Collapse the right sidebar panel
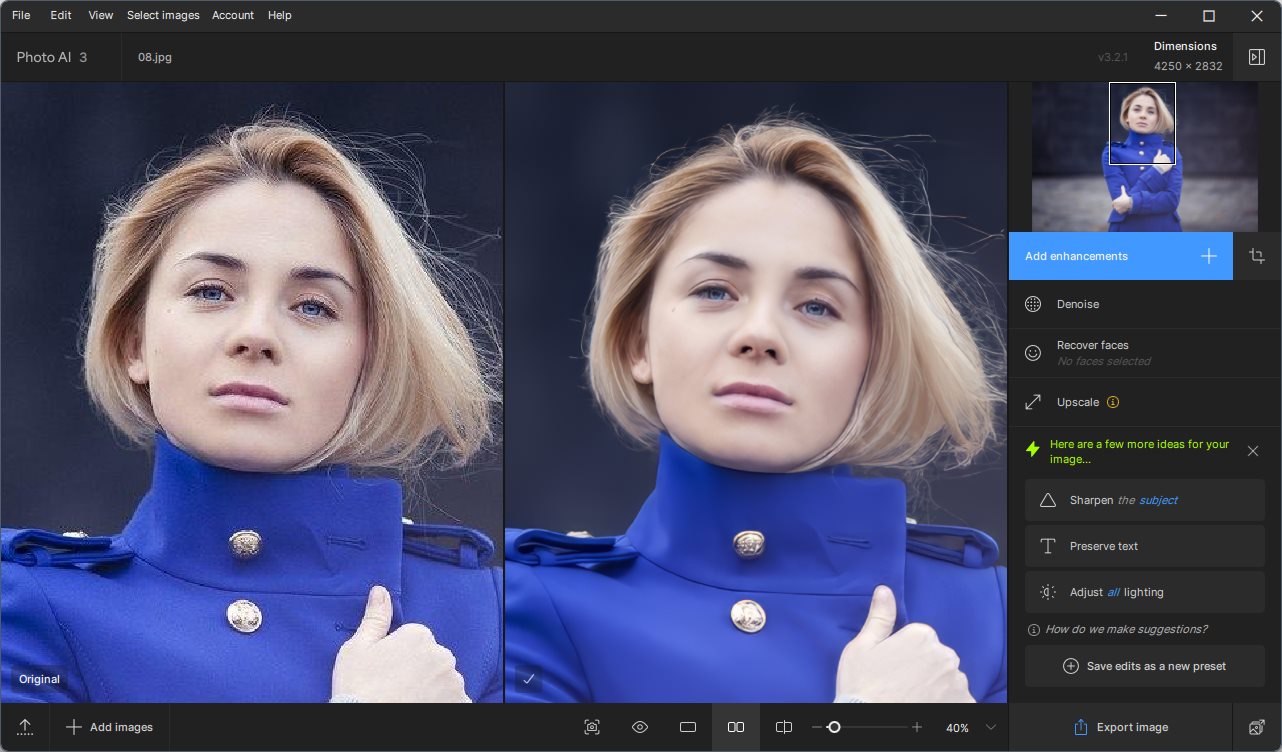This screenshot has width=1282, height=752. 1257,57
